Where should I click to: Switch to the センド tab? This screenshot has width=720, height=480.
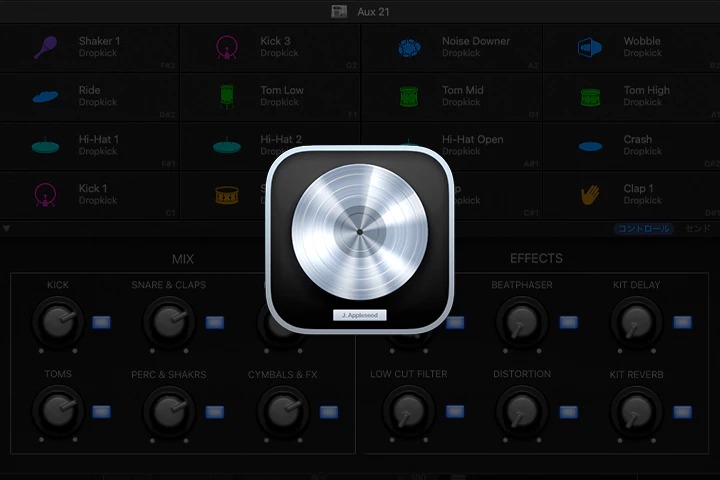pos(698,228)
